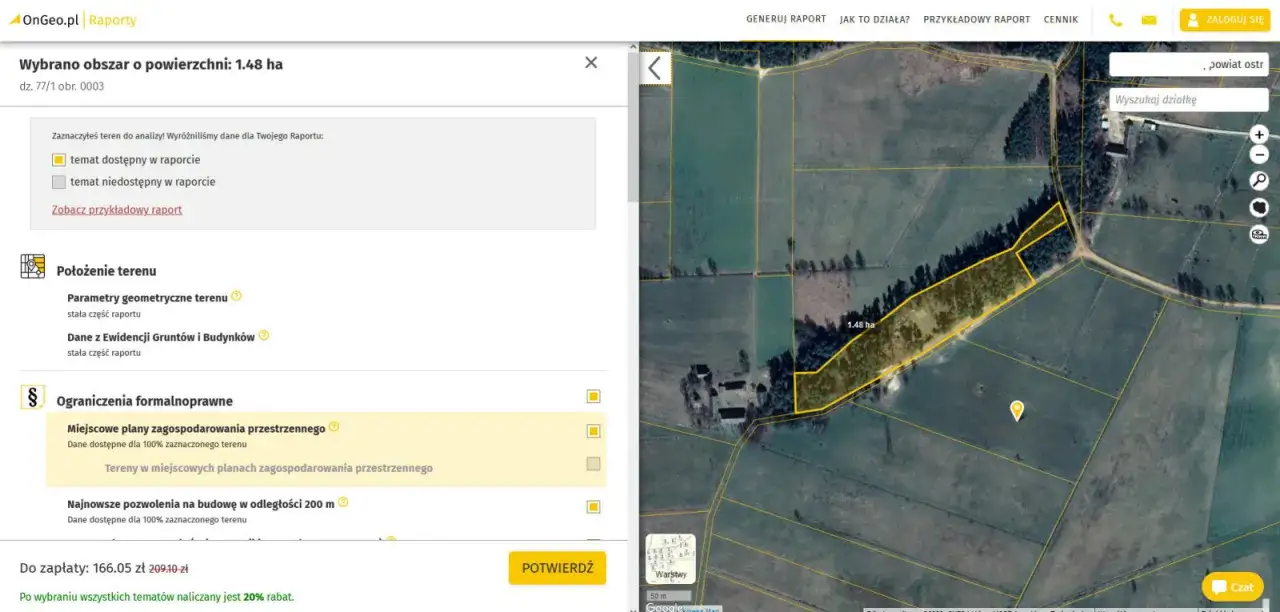1280x612 pixels.
Task: Click the magnifier search tool on map
Action: 1259,181
